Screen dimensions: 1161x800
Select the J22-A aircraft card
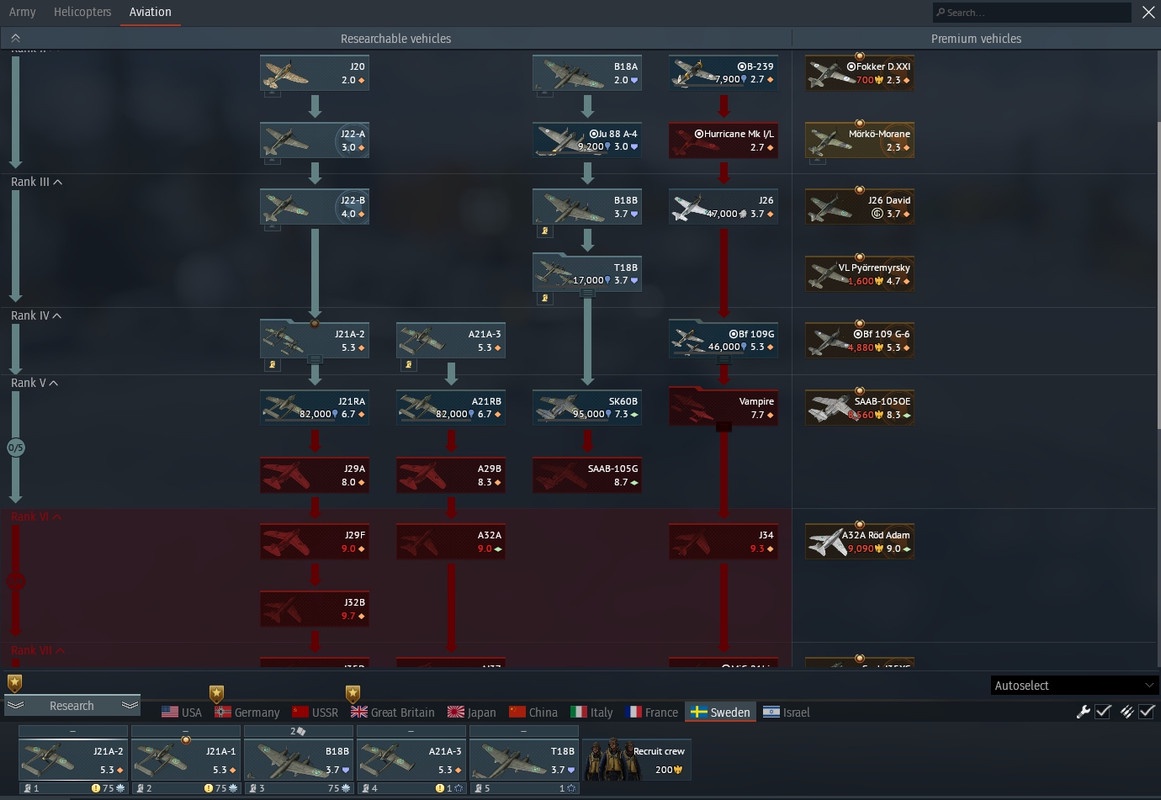point(315,140)
